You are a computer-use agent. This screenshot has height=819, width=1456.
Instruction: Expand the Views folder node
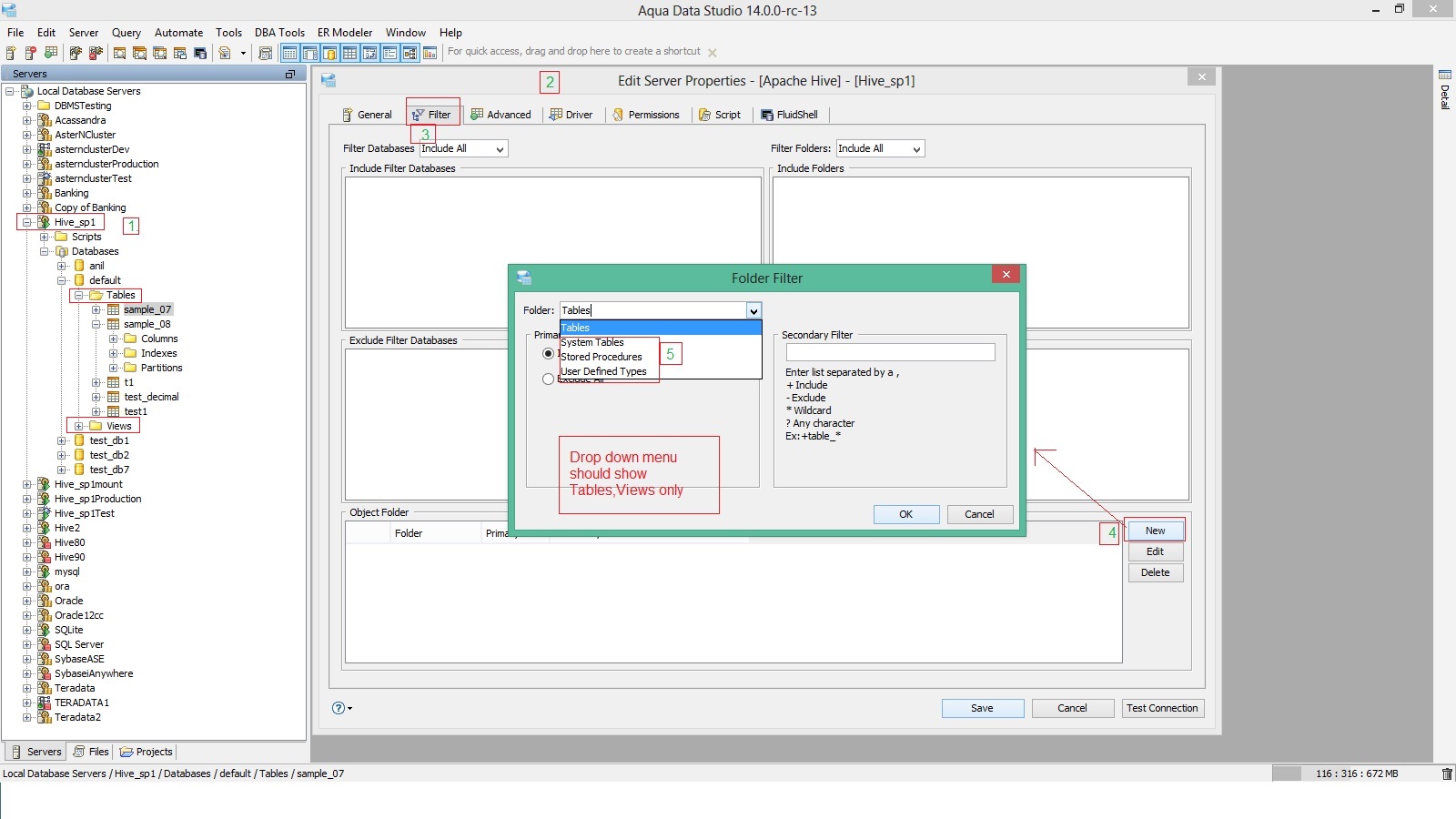(x=78, y=426)
